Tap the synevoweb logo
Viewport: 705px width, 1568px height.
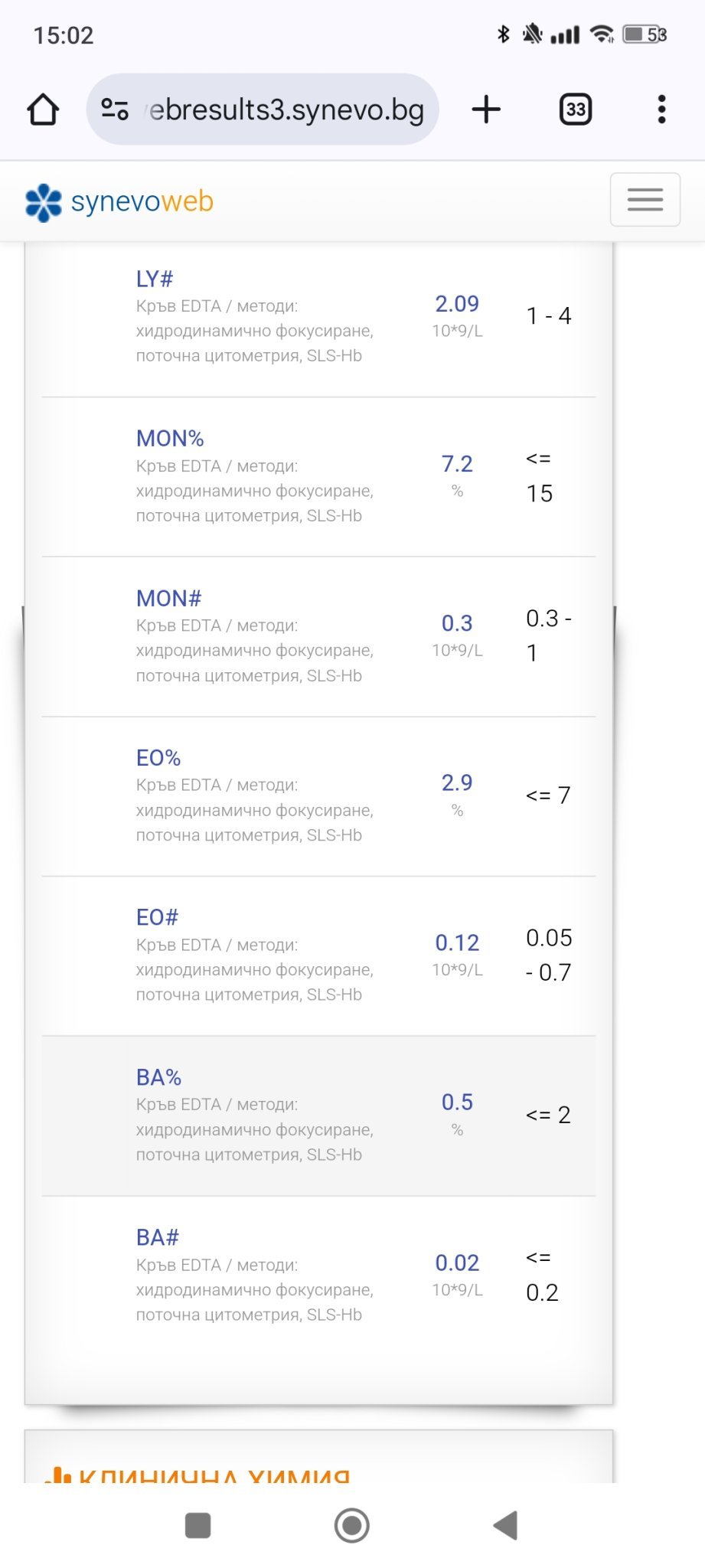point(119,202)
